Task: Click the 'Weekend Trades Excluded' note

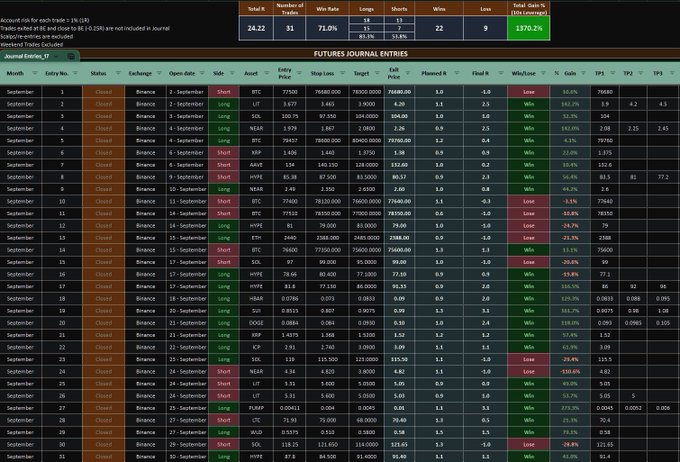Action: click(32, 45)
